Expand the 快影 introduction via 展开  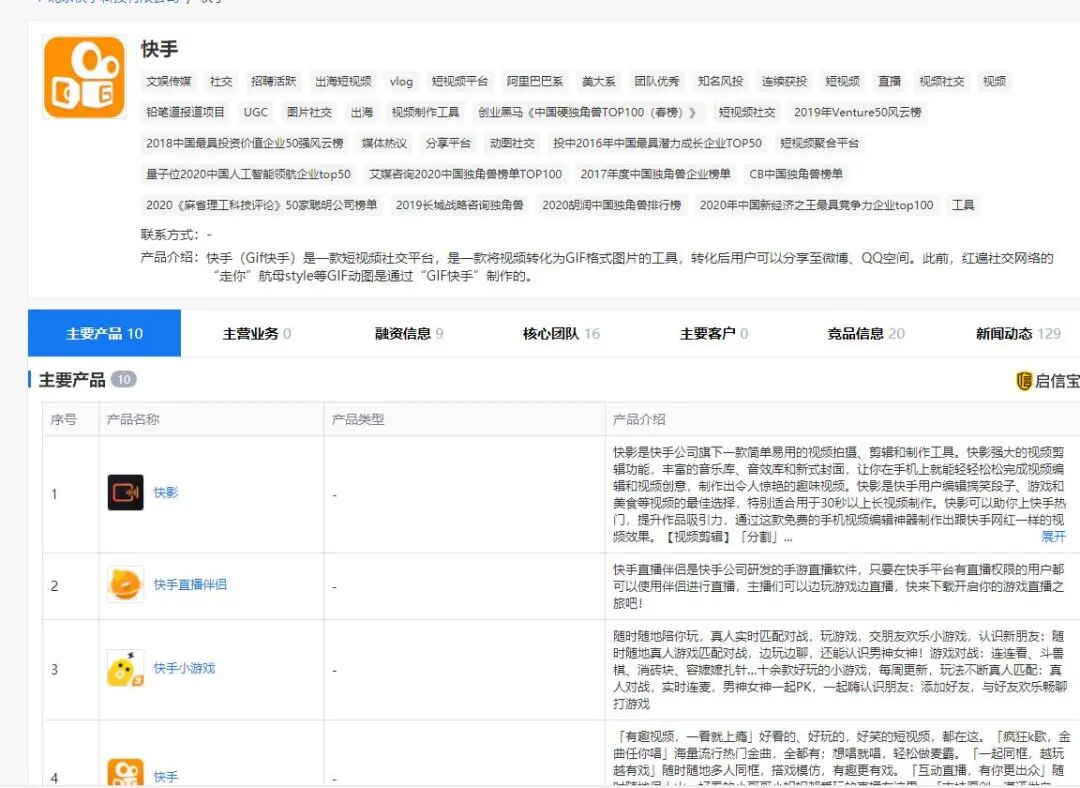coord(1055,538)
